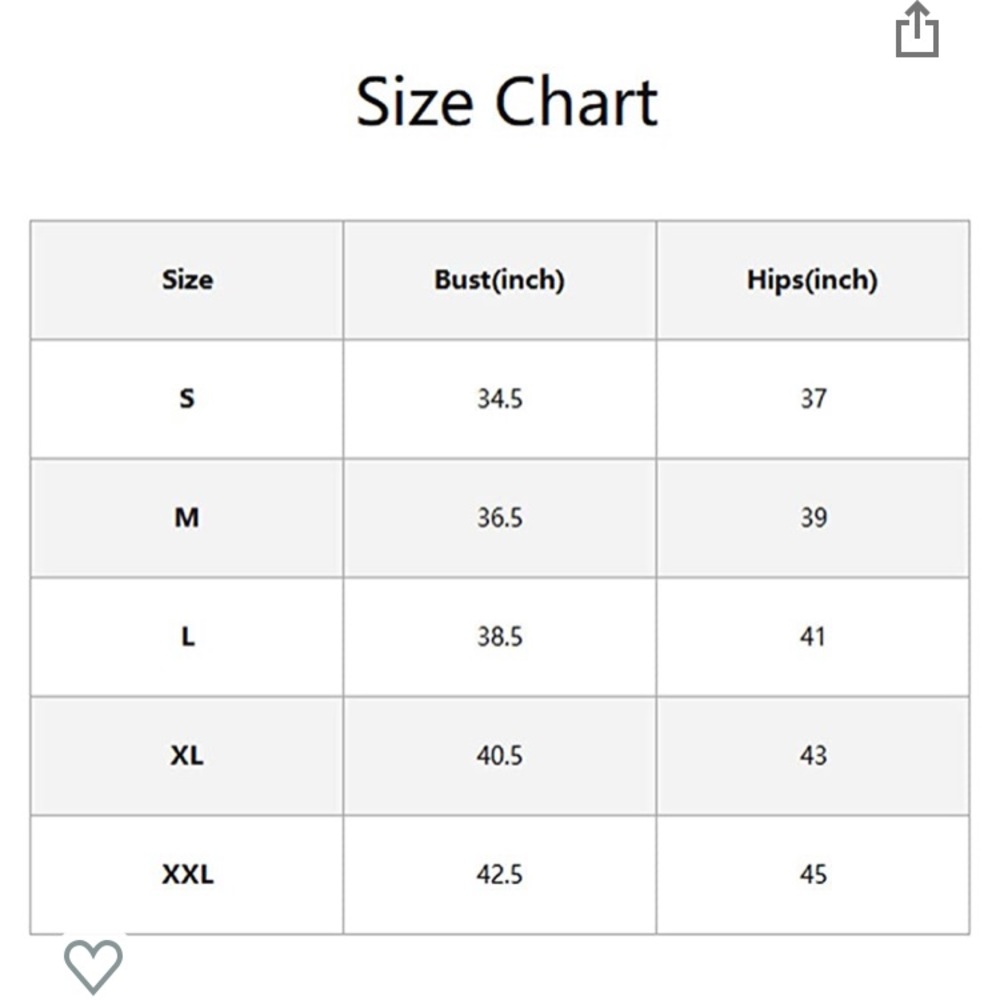This screenshot has height=1000, width=1000.
Task: Select the Size column header
Action: pos(188,280)
